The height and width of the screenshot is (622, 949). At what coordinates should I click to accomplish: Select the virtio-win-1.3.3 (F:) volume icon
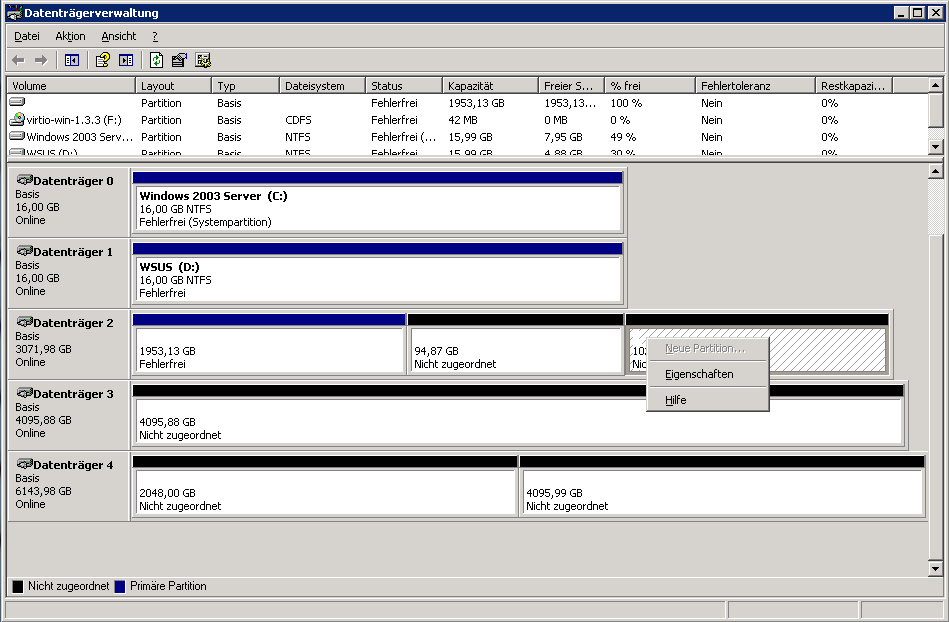coord(17,119)
